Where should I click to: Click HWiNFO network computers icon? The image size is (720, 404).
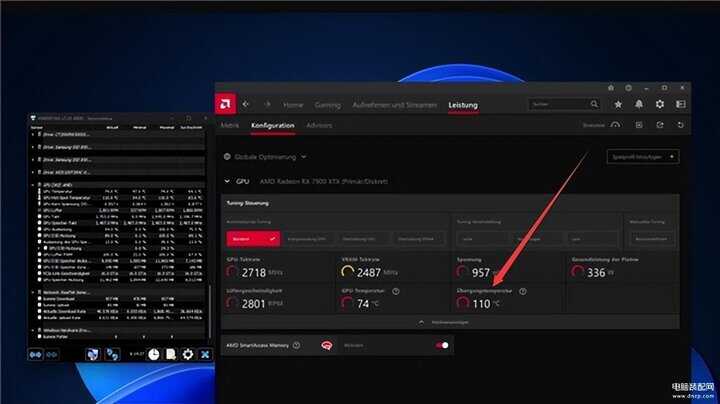tap(112, 354)
